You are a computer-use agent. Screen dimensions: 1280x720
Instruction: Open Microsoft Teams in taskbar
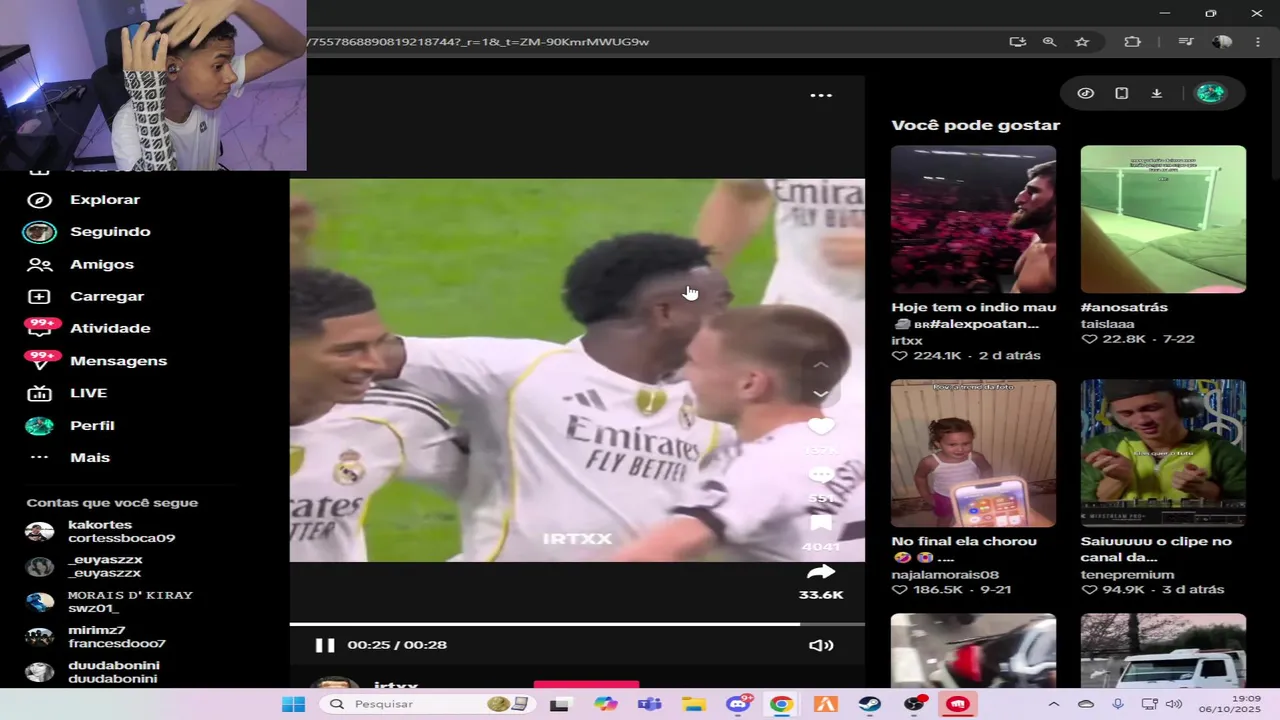[650, 704]
